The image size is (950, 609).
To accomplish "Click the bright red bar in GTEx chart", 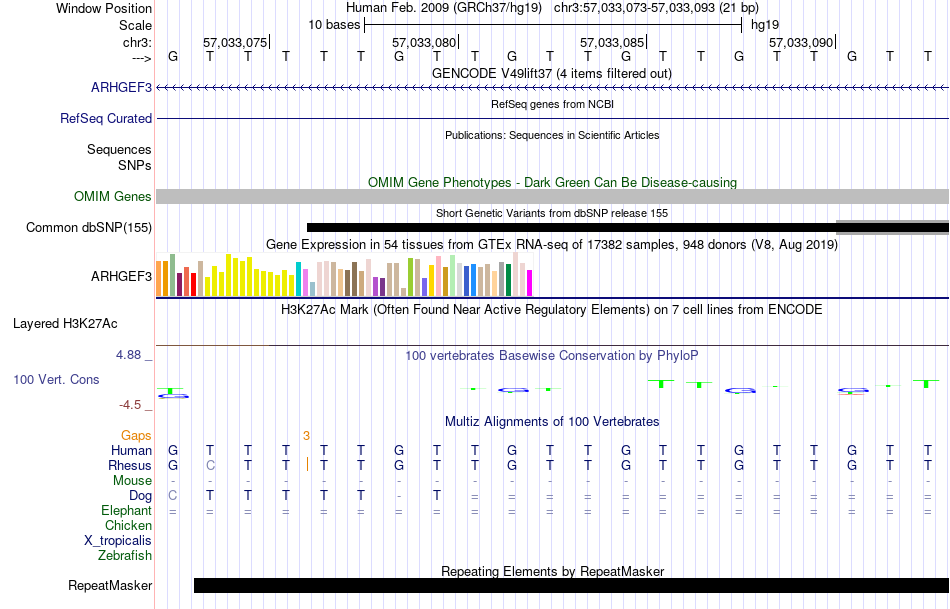I will pos(193,285).
